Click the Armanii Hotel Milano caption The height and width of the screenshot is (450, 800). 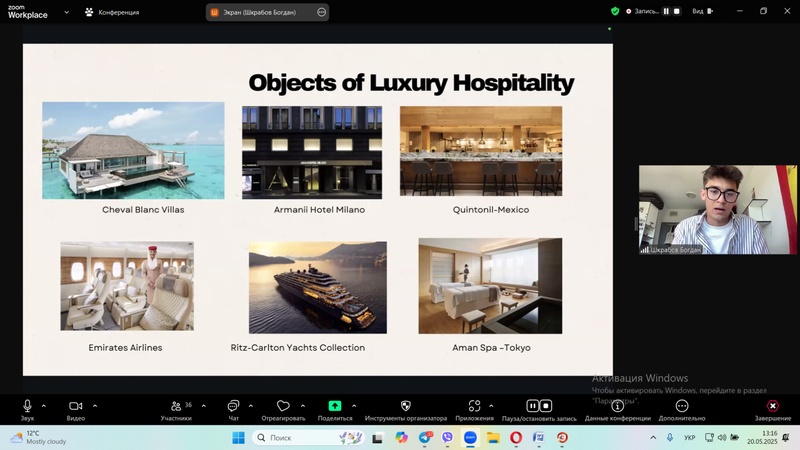pyautogui.click(x=319, y=210)
